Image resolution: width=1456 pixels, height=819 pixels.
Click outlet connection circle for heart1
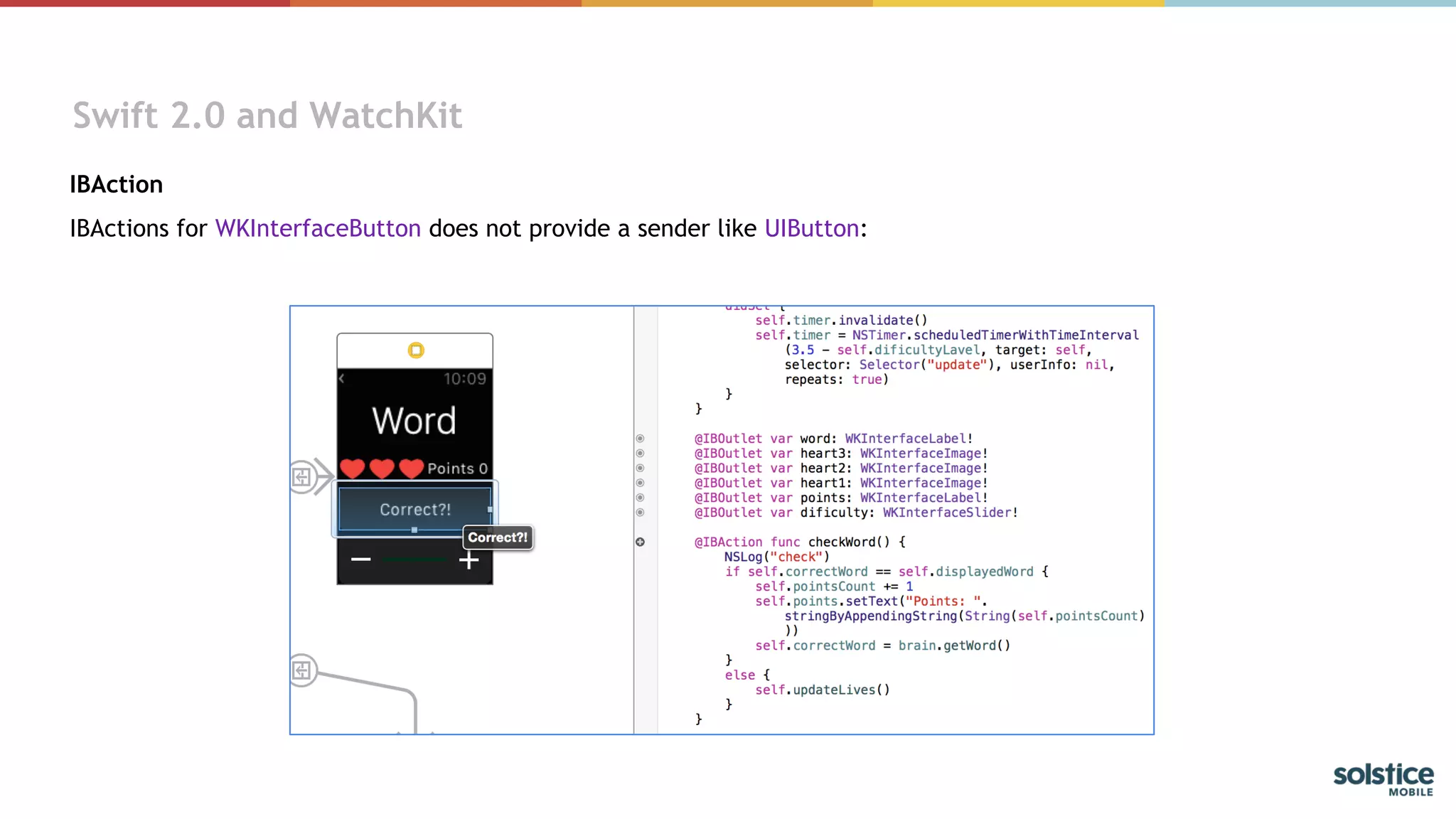[x=640, y=483]
